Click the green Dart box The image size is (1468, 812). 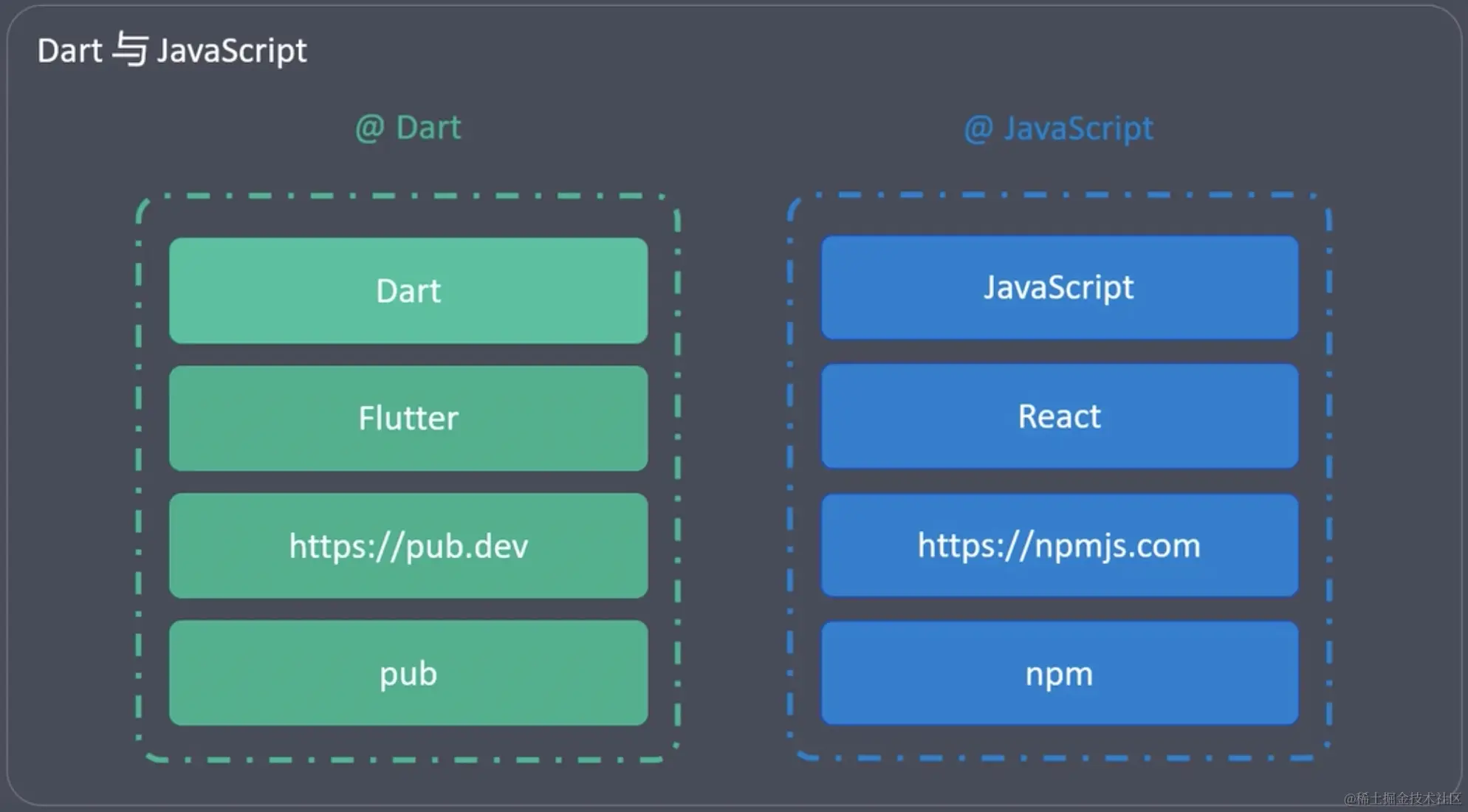click(408, 290)
